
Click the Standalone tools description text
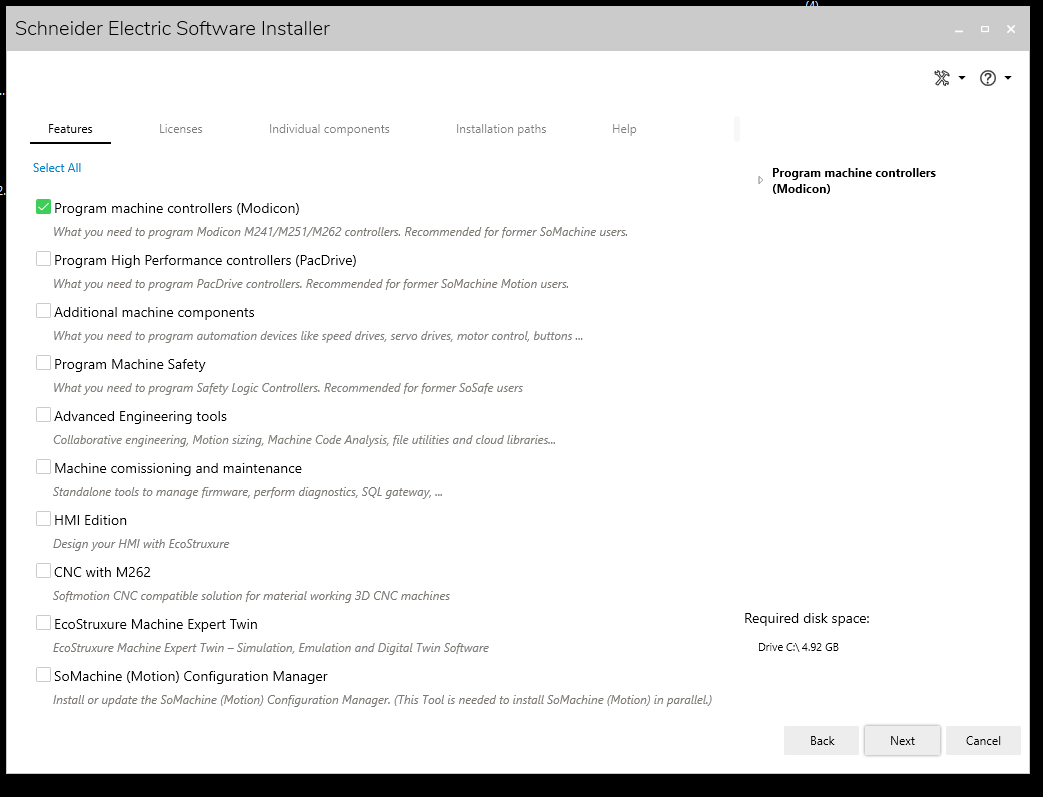(247, 492)
